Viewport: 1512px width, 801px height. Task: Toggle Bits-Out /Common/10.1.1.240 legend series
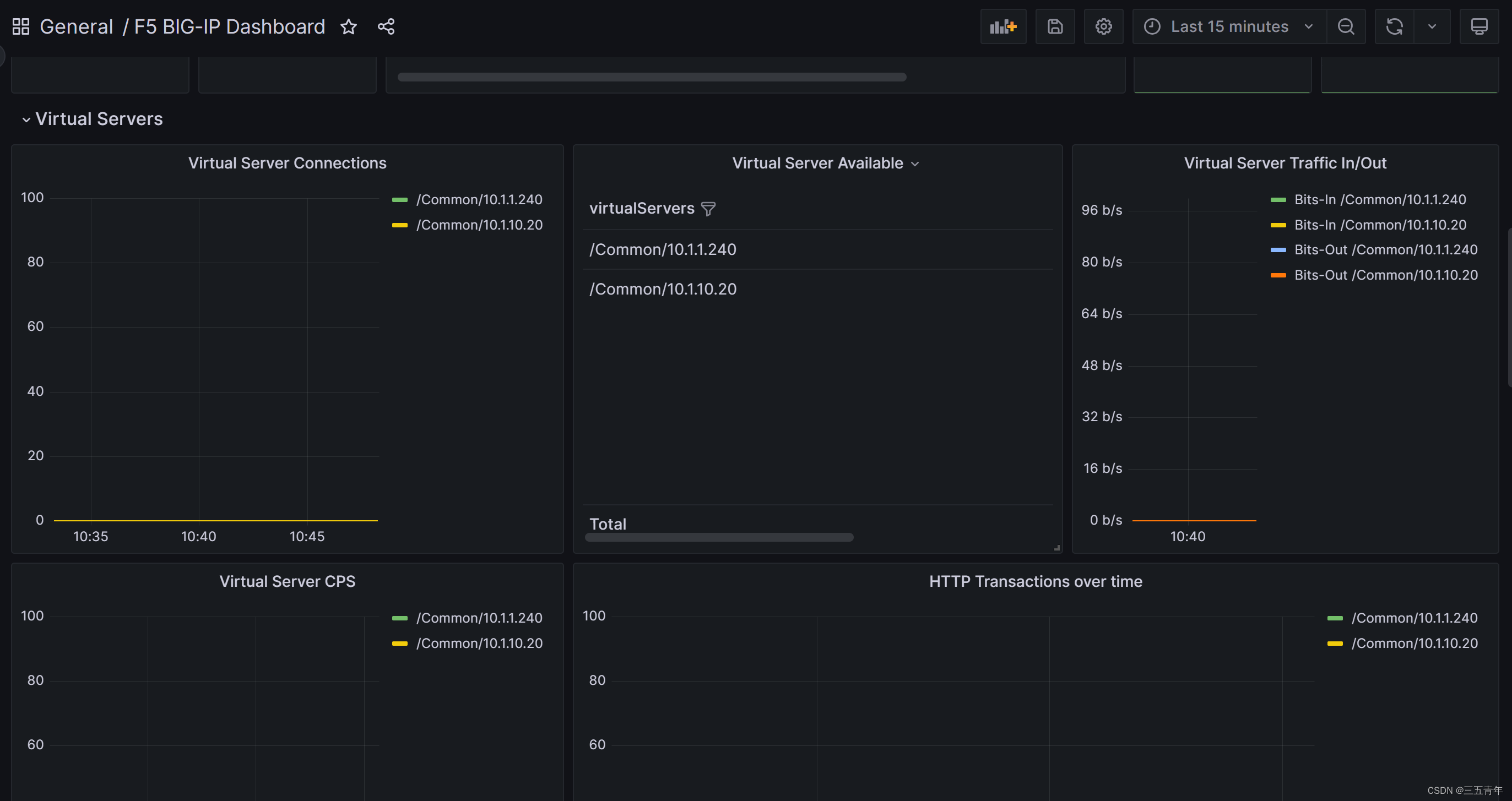point(1386,250)
